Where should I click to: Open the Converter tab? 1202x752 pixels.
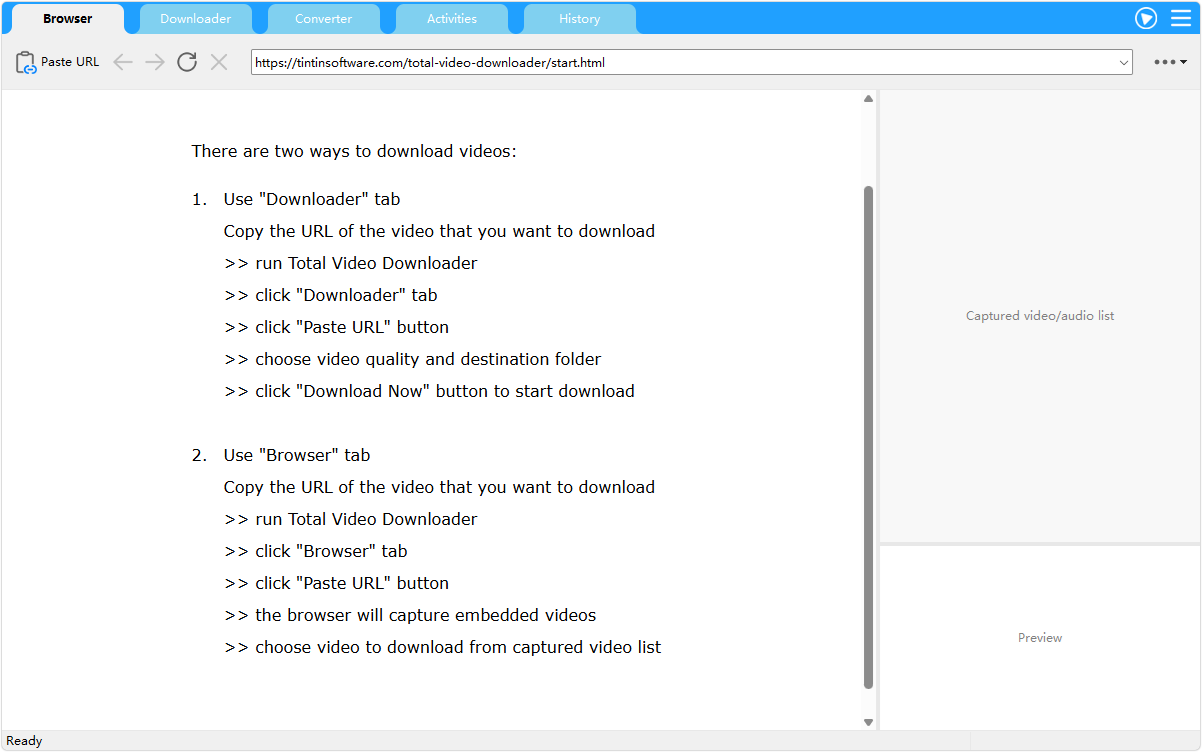(x=324, y=19)
